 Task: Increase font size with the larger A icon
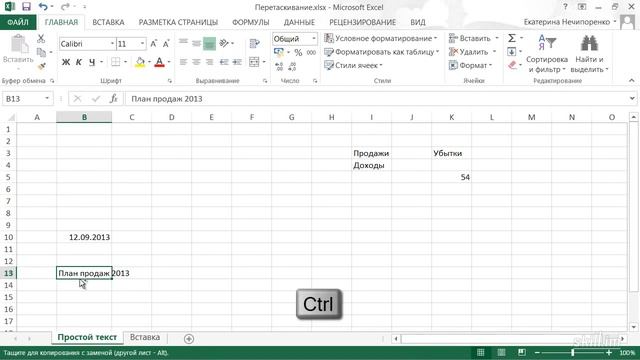[153, 44]
